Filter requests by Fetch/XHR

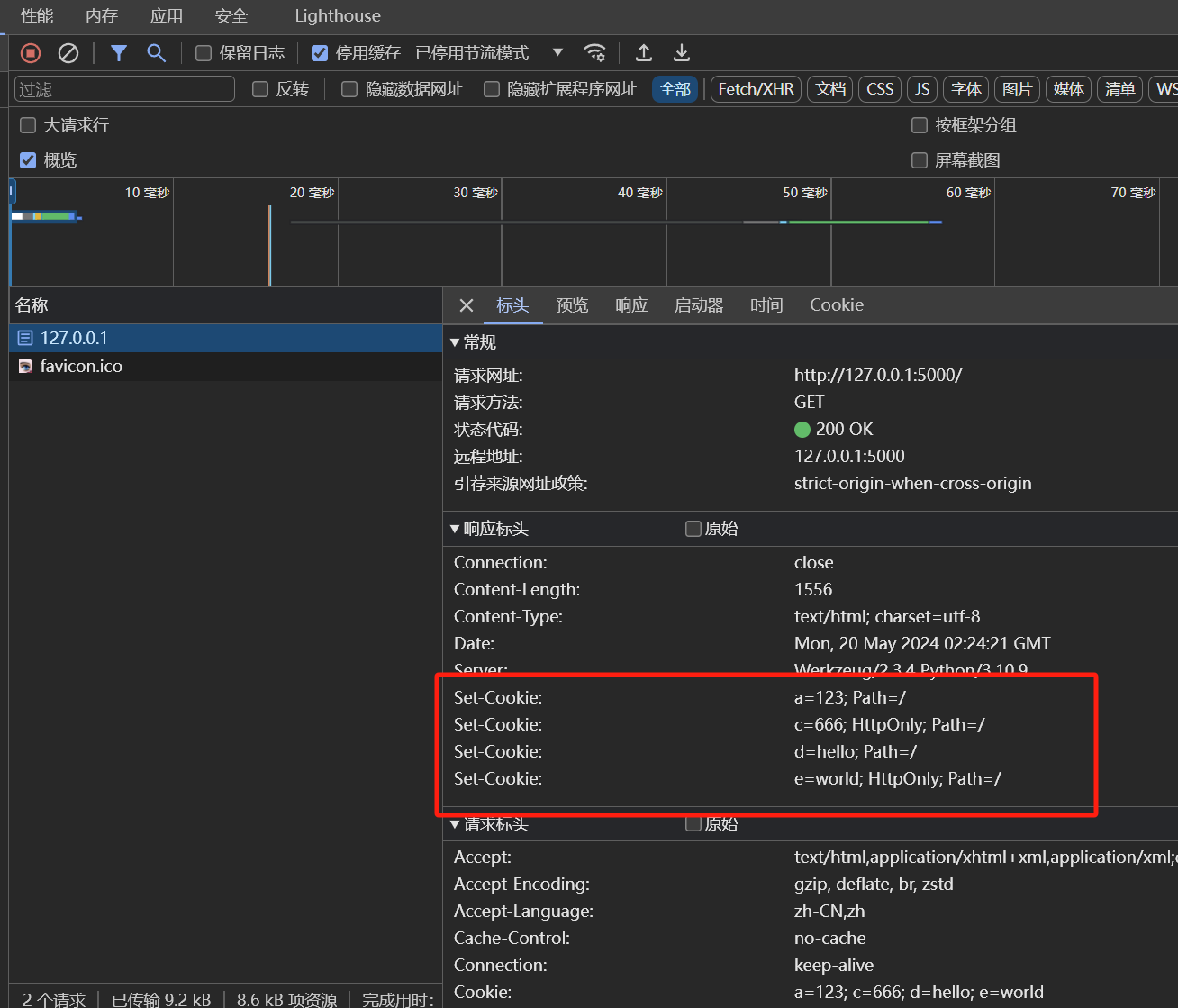coord(756,89)
